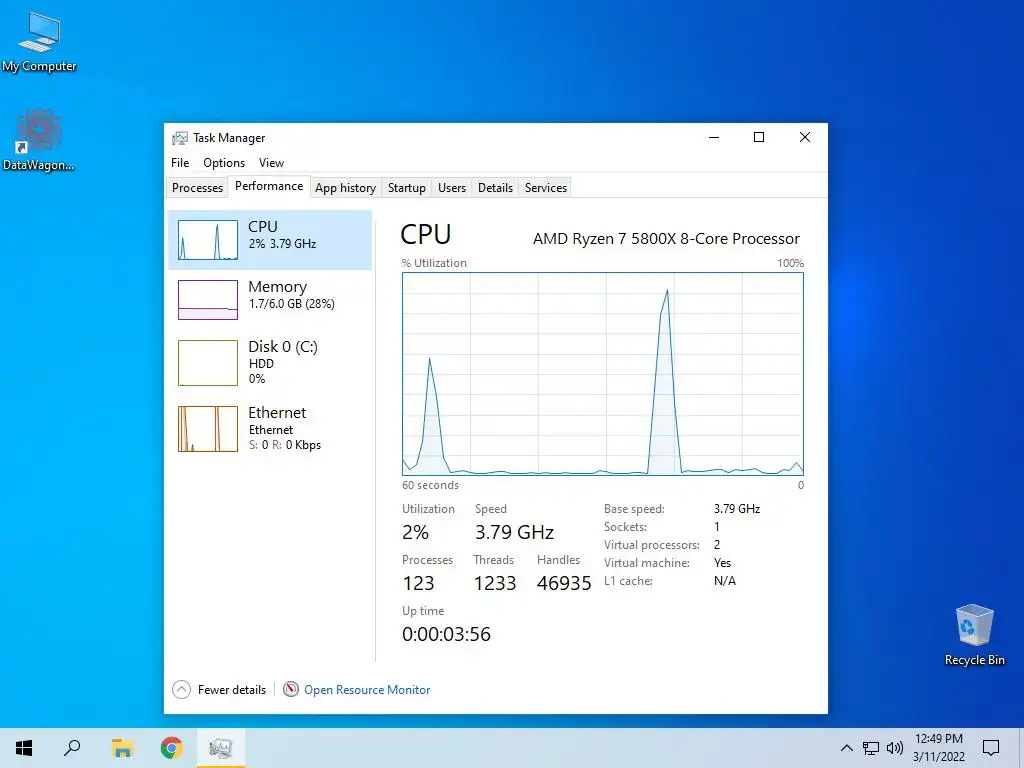Open the My Computer desktop icon
Viewport: 1024px width, 768px height.
coord(39,43)
